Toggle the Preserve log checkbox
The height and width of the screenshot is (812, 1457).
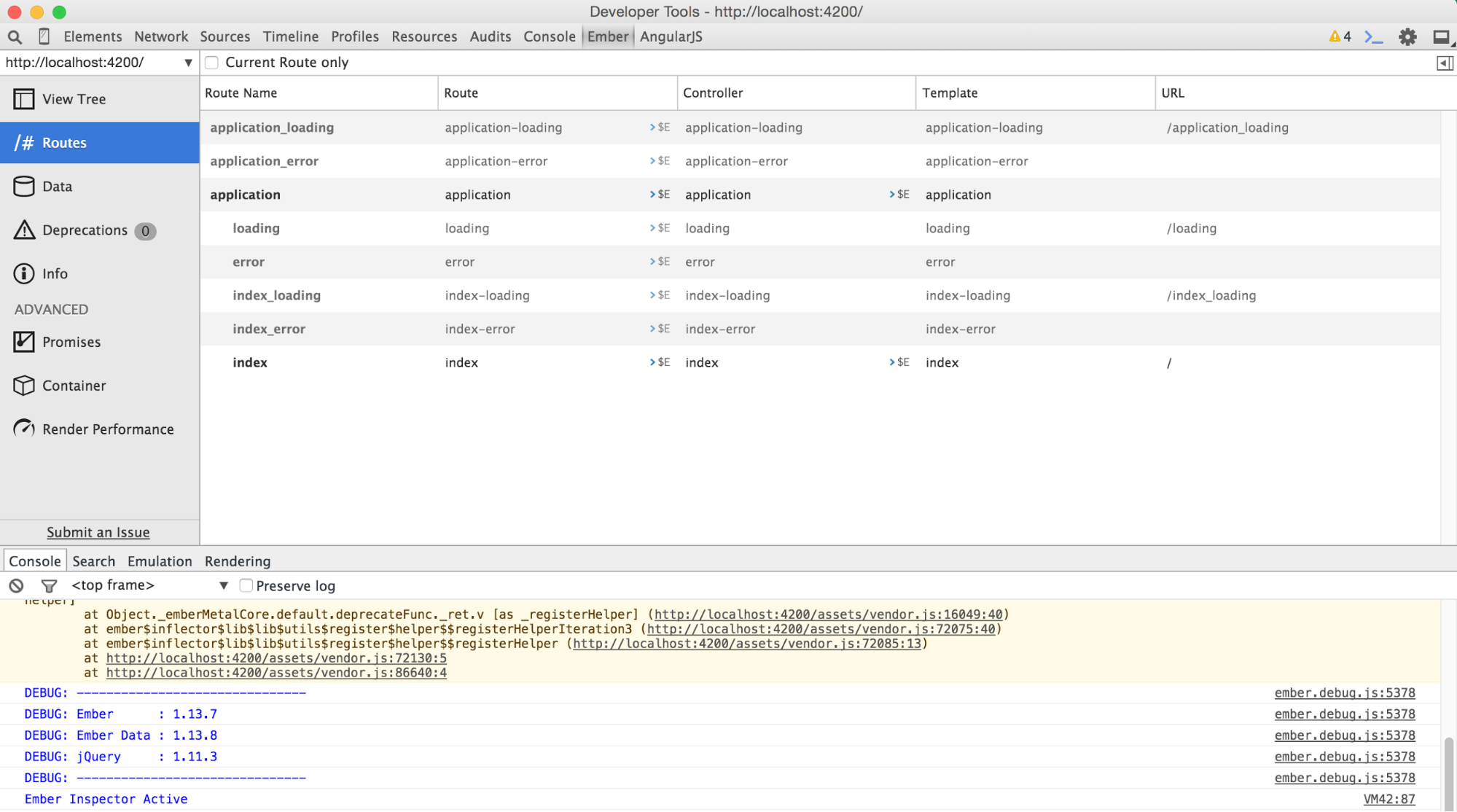[x=246, y=585]
